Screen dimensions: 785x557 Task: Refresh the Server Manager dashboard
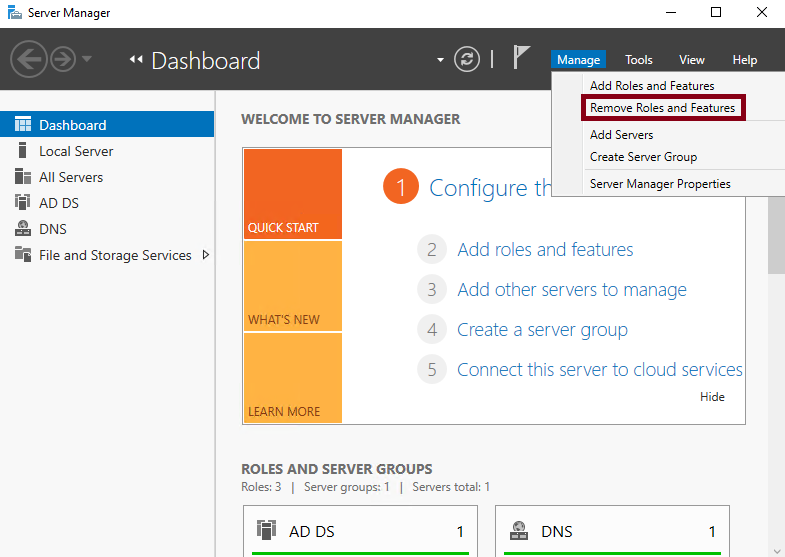coord(467,59)
